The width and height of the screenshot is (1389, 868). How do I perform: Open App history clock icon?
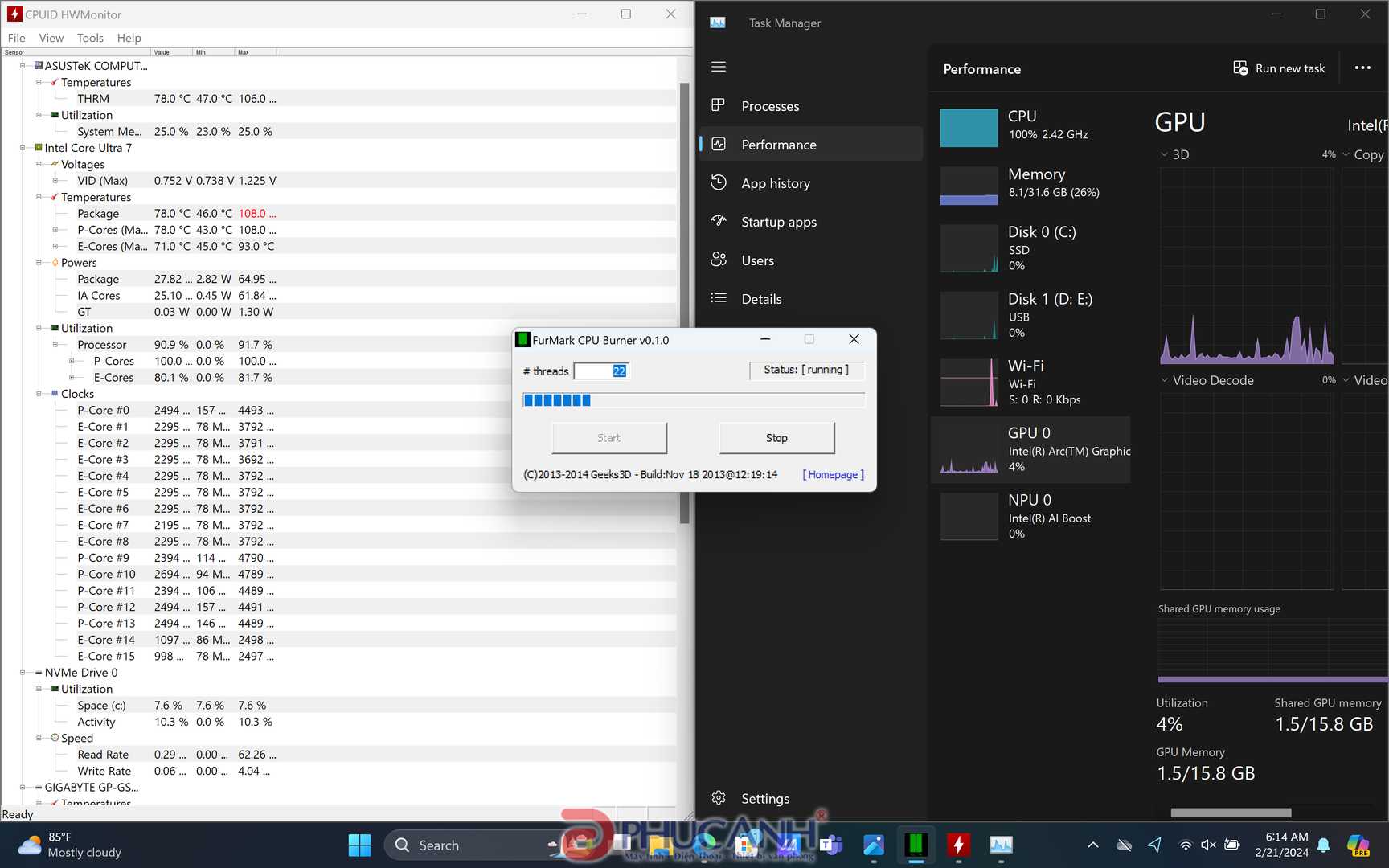(x=719, y=182)
